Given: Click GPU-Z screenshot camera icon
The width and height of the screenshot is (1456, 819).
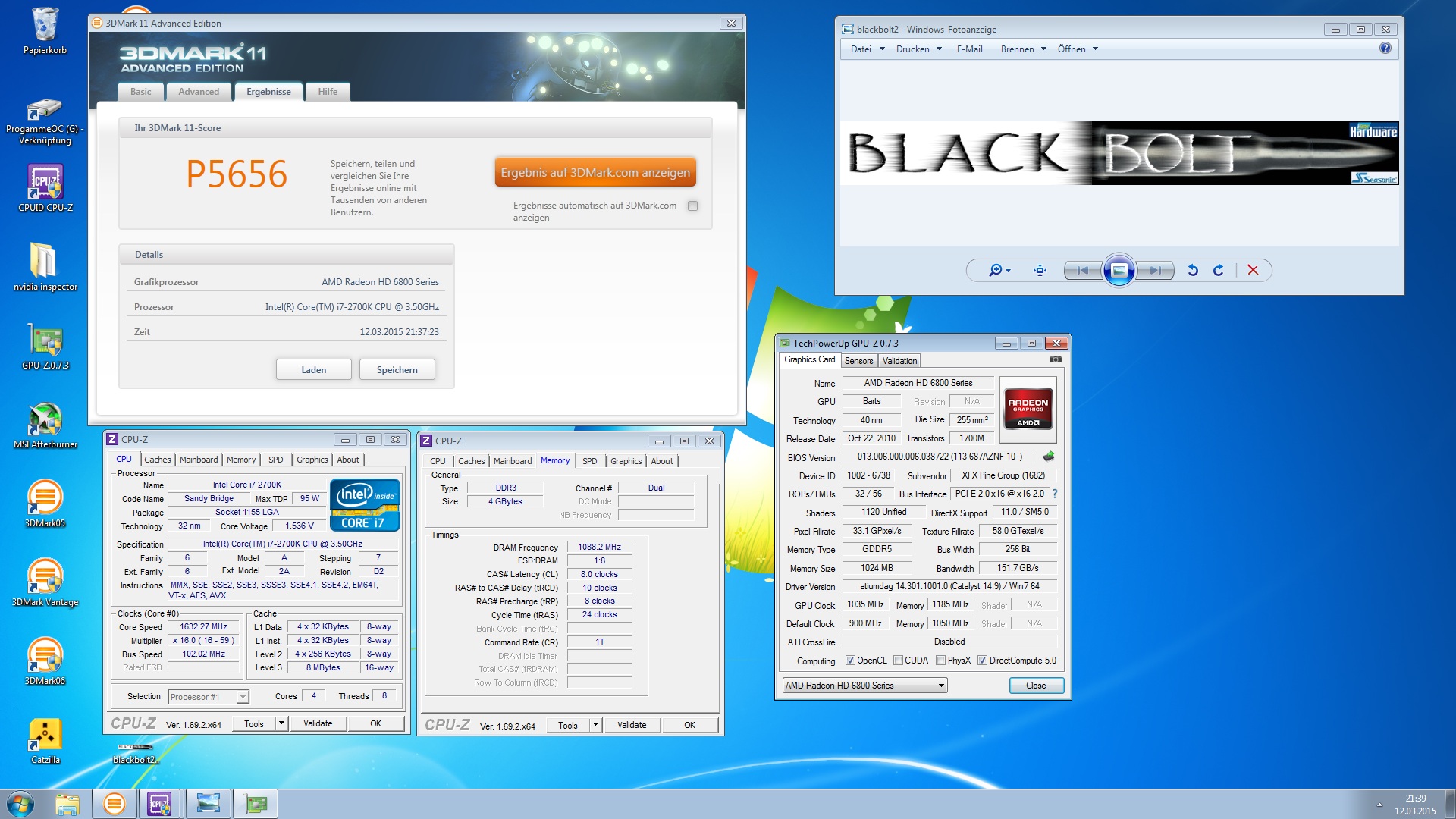Looking at the screenshot, I should click(x=1055, y=359).
